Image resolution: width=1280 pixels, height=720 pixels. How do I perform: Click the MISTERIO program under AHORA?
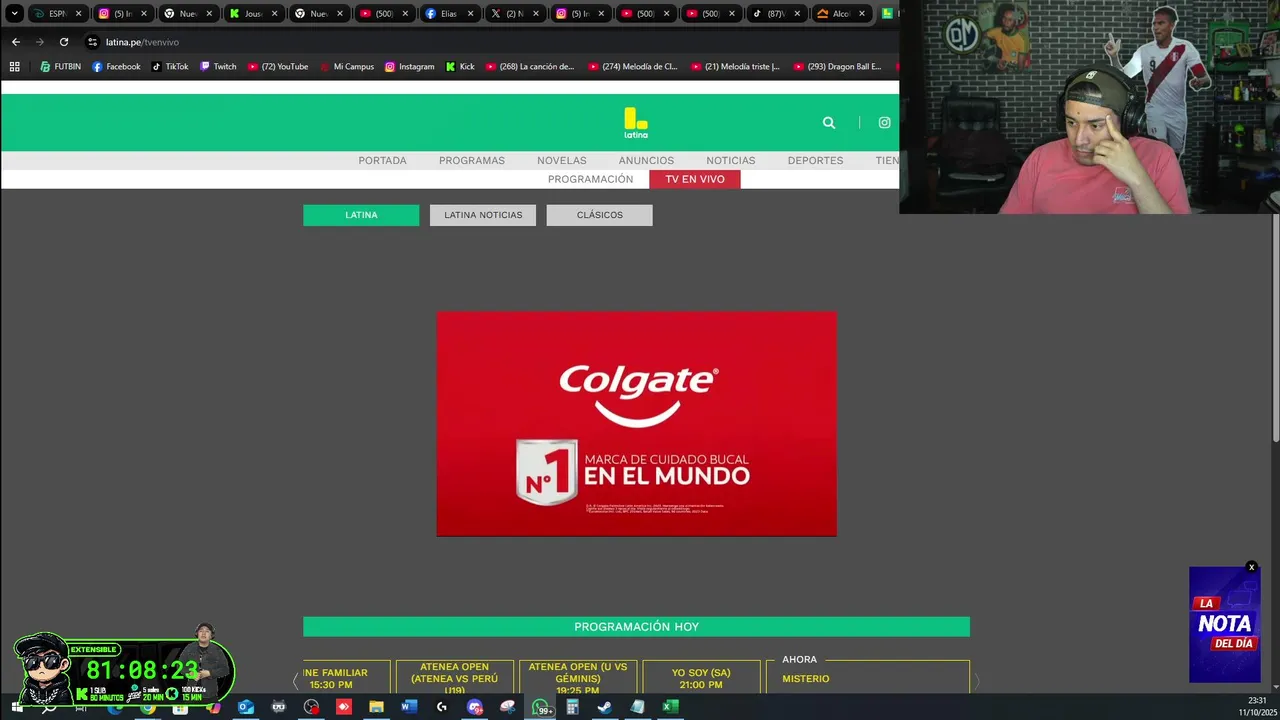coord(806,679)
